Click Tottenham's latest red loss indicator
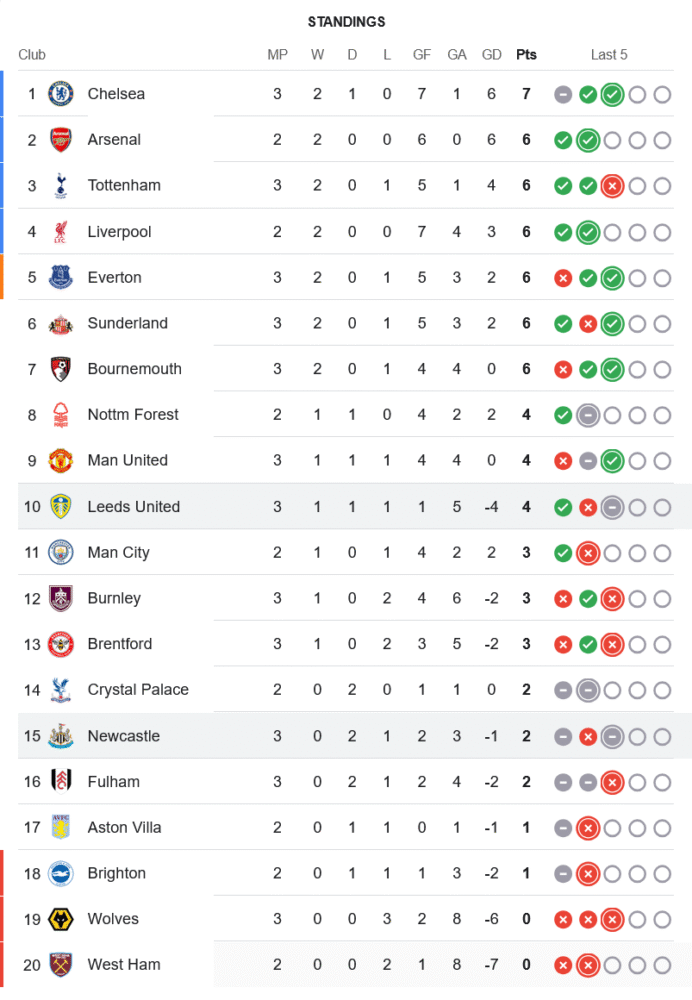This screenshot has width=692, height=1000. point(612,186)
